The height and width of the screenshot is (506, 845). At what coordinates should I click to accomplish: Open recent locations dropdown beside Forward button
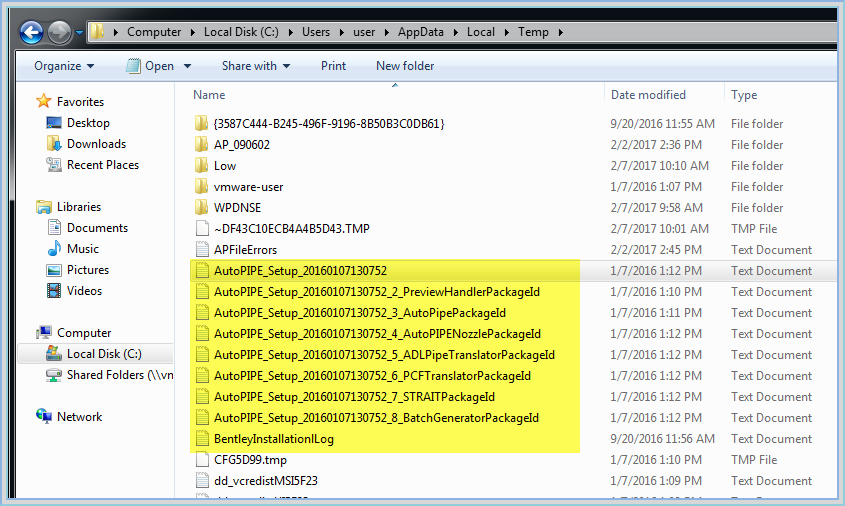(x=79, y=32)
